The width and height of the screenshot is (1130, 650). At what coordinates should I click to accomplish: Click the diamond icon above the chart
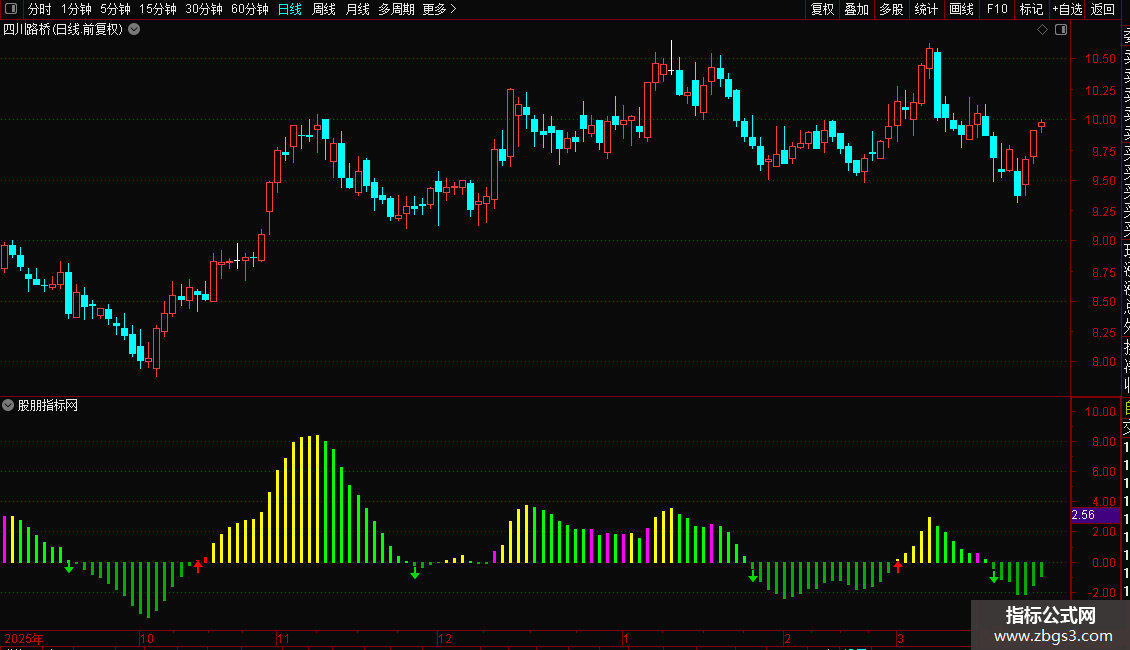1042,30
